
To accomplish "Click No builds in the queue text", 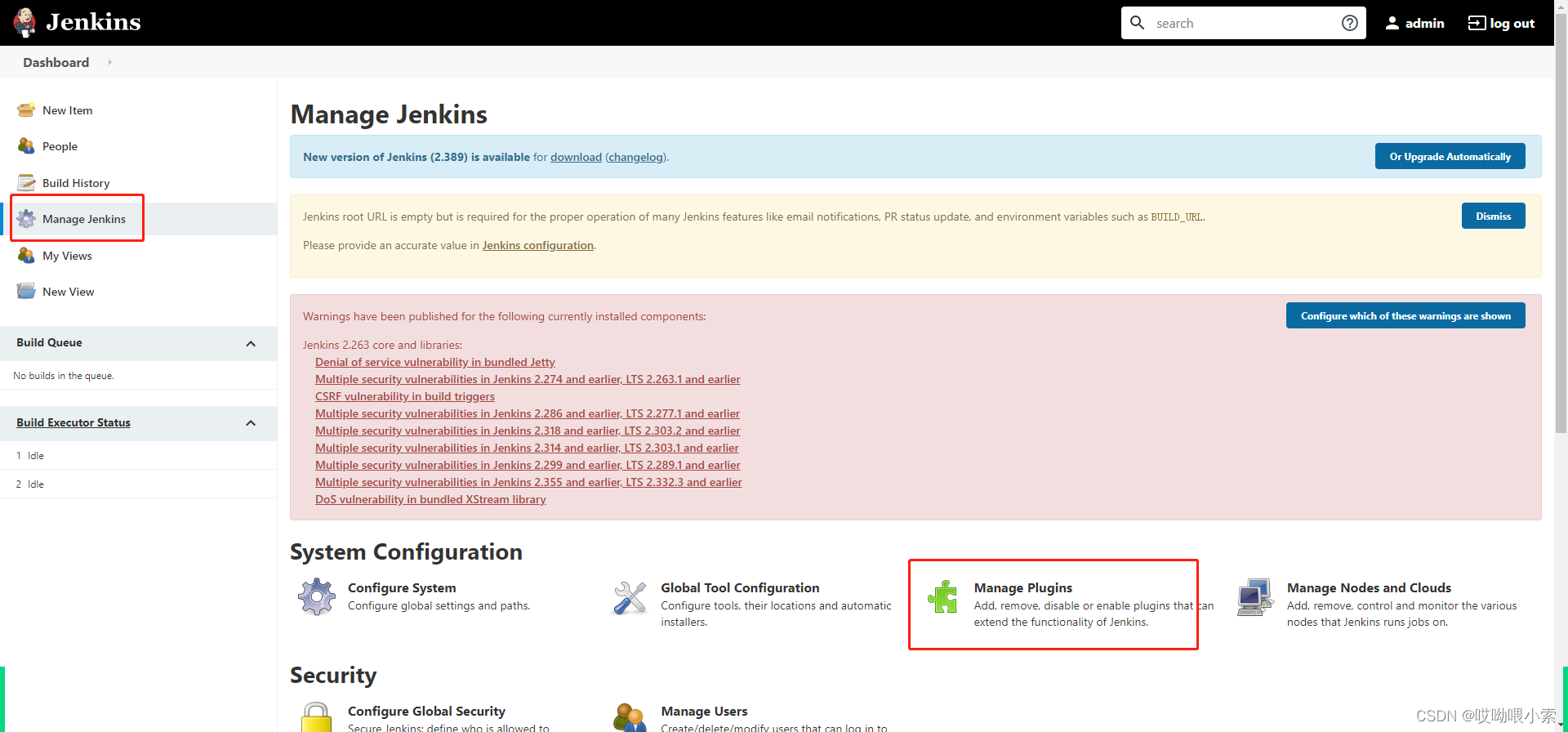I will point(64,376).
